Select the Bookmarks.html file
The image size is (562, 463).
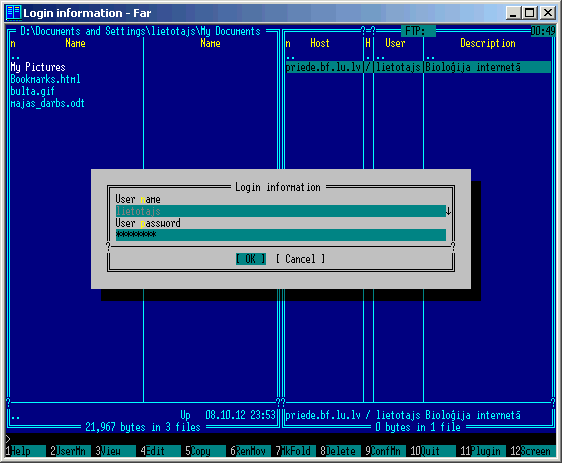[46, 79]
